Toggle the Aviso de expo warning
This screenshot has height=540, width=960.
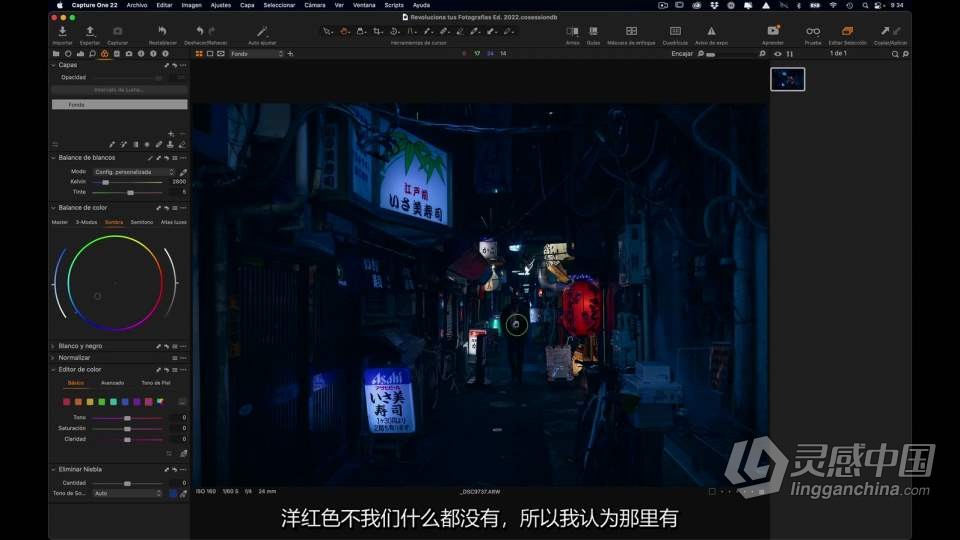[x=711, y=31]
